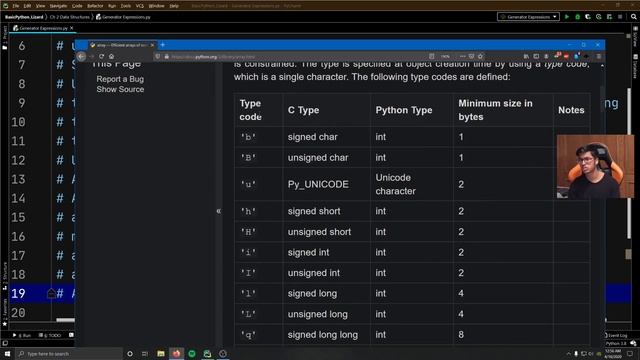
Task: Open the Project tool window sidebar
Action: [4, 38]
